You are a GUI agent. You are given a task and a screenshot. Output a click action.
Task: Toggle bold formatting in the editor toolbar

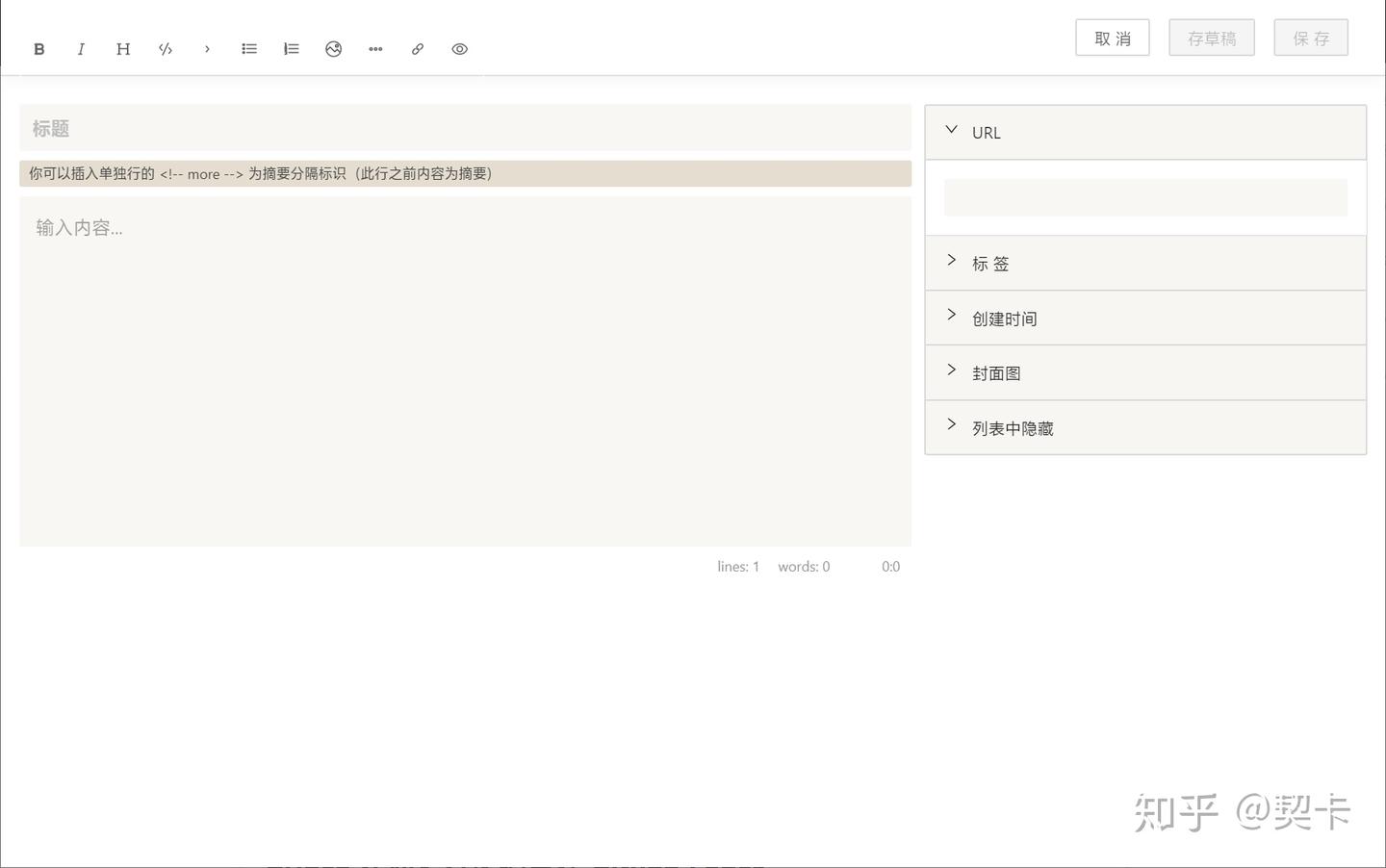click(x=39, y=49)
